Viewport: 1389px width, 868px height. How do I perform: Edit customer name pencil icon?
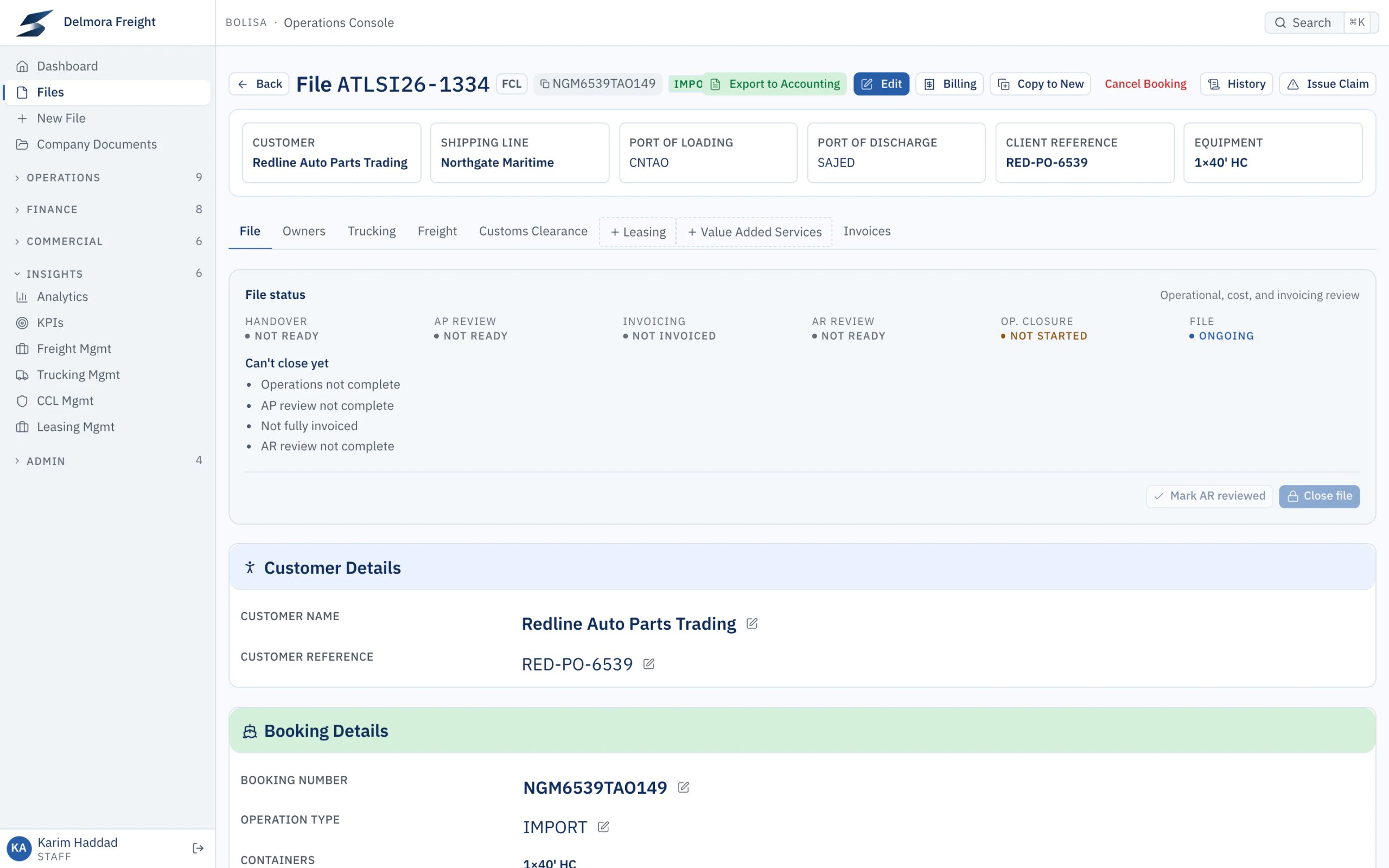tap(752, 623)
